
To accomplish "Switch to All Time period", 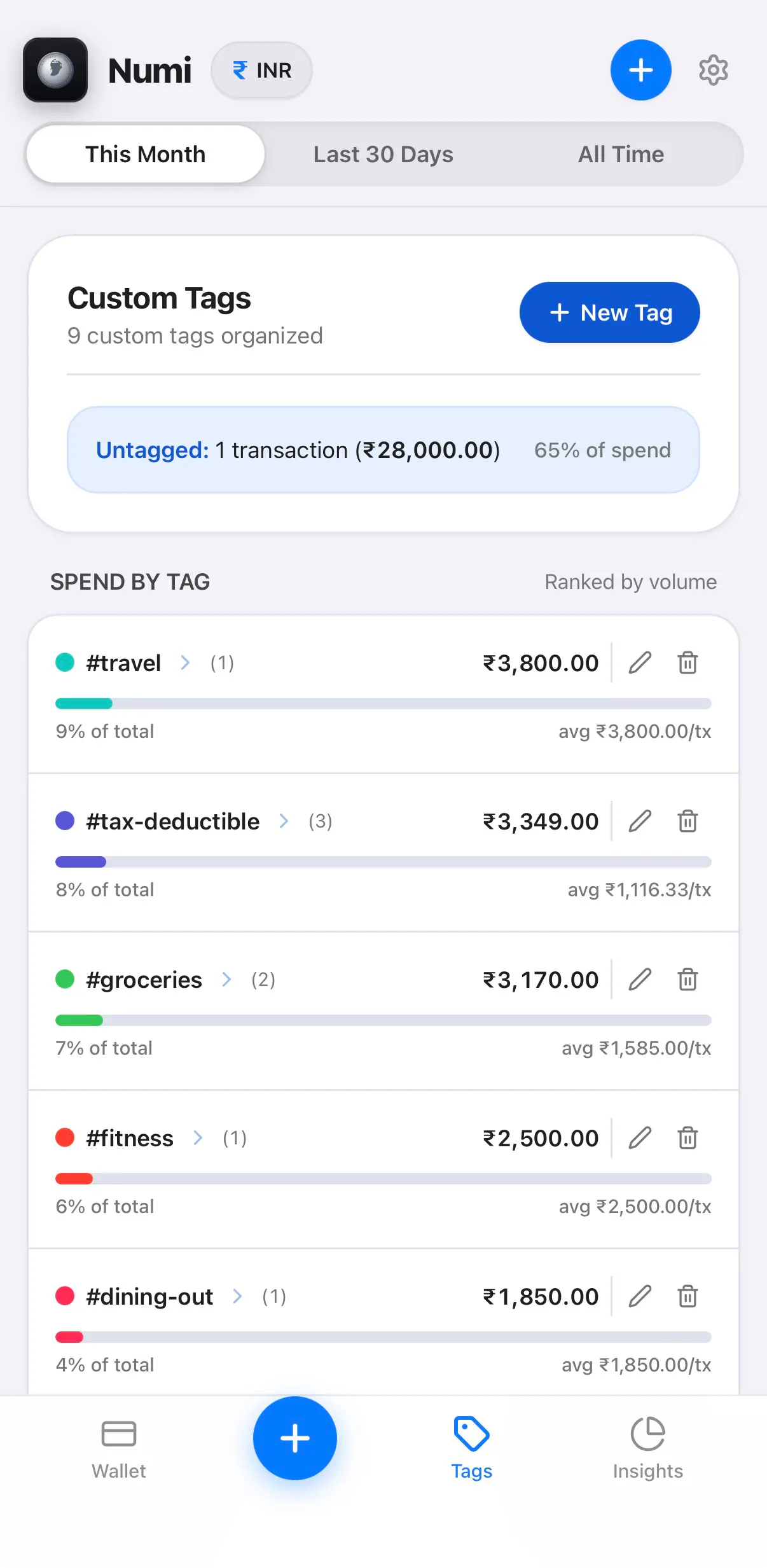I will (621, 154).
